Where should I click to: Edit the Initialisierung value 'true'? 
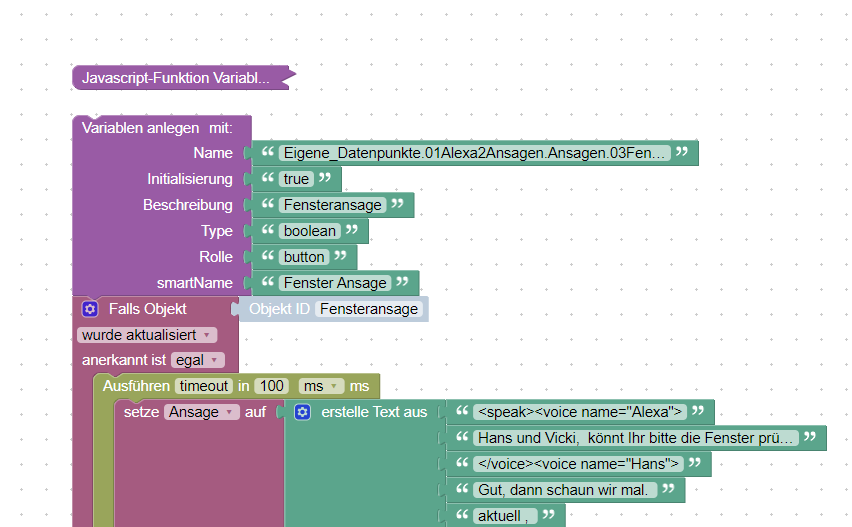pos(296,179)
